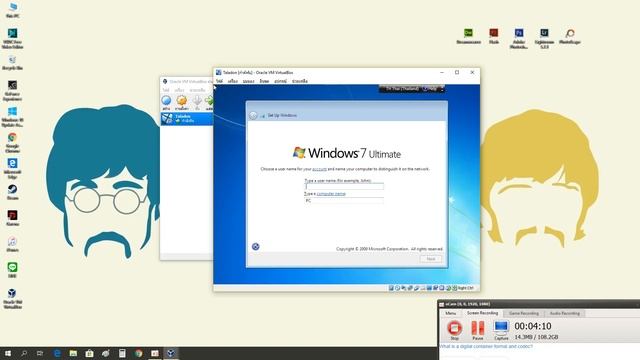Open the red music app desktop icon
The image size is (640, 360).
12,218
